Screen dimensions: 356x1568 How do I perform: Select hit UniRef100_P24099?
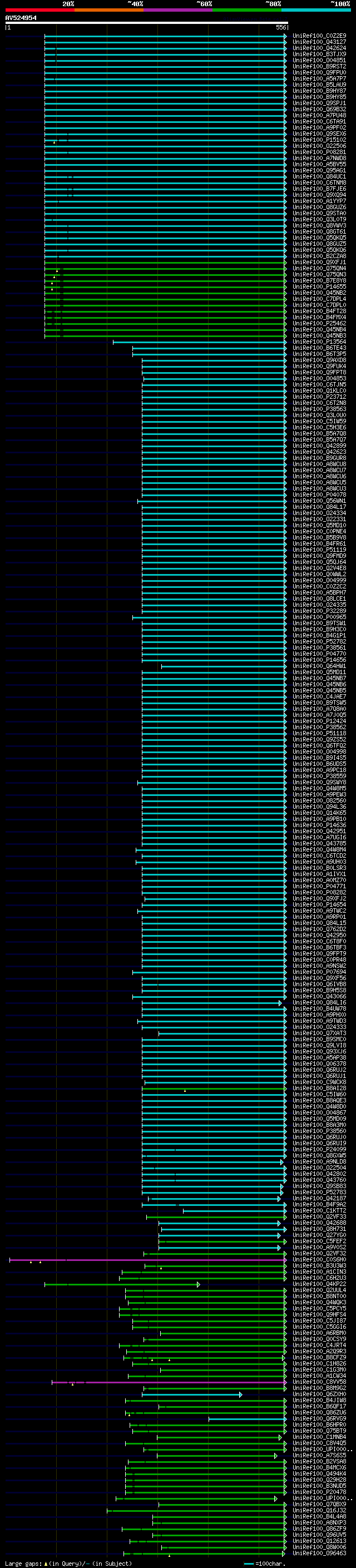tap(319, 1149)
